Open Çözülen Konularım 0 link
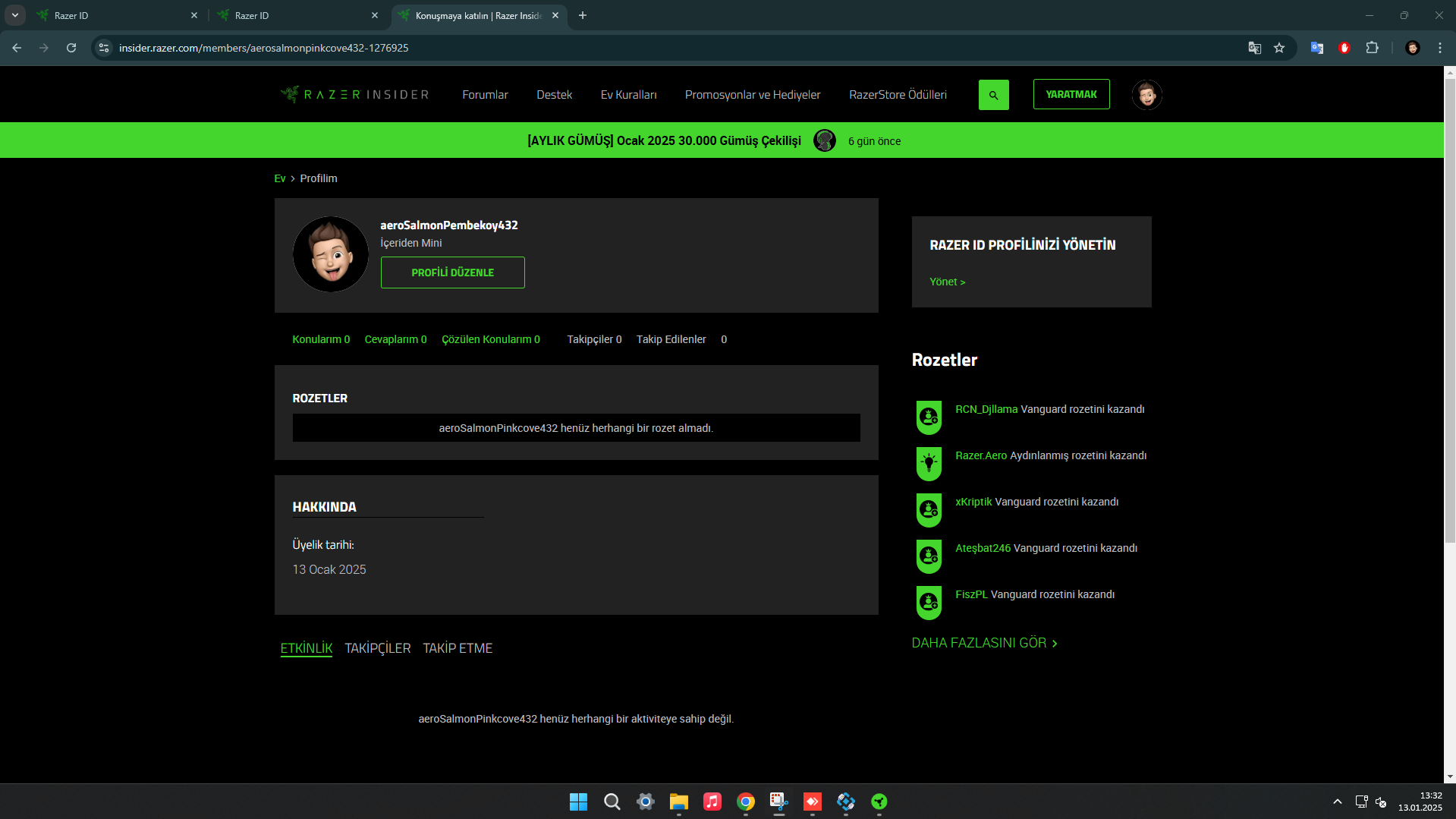The image size is (1456, 819). coord(490,339)
